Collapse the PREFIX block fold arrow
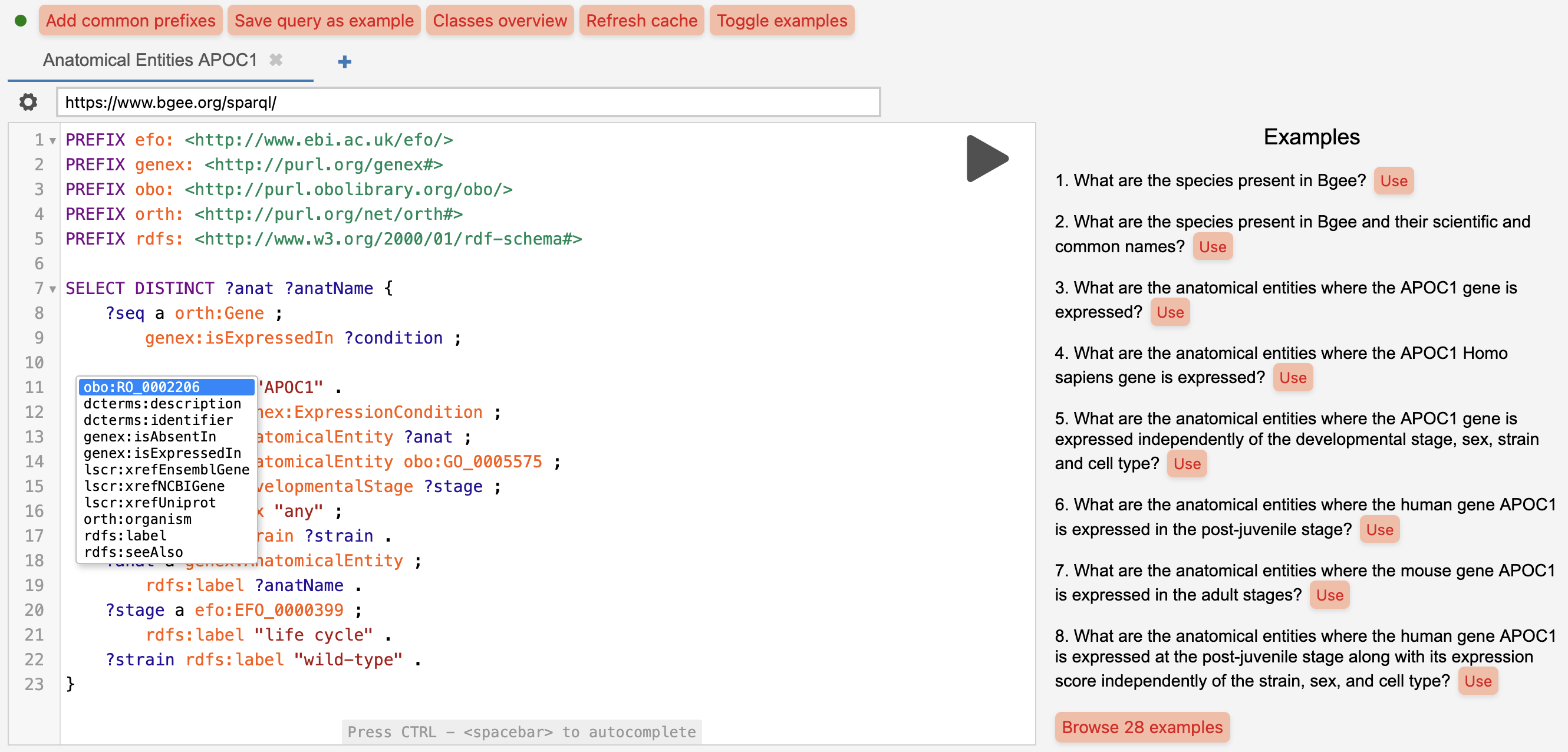This screenshot has height=752, width=1568. 53,141
